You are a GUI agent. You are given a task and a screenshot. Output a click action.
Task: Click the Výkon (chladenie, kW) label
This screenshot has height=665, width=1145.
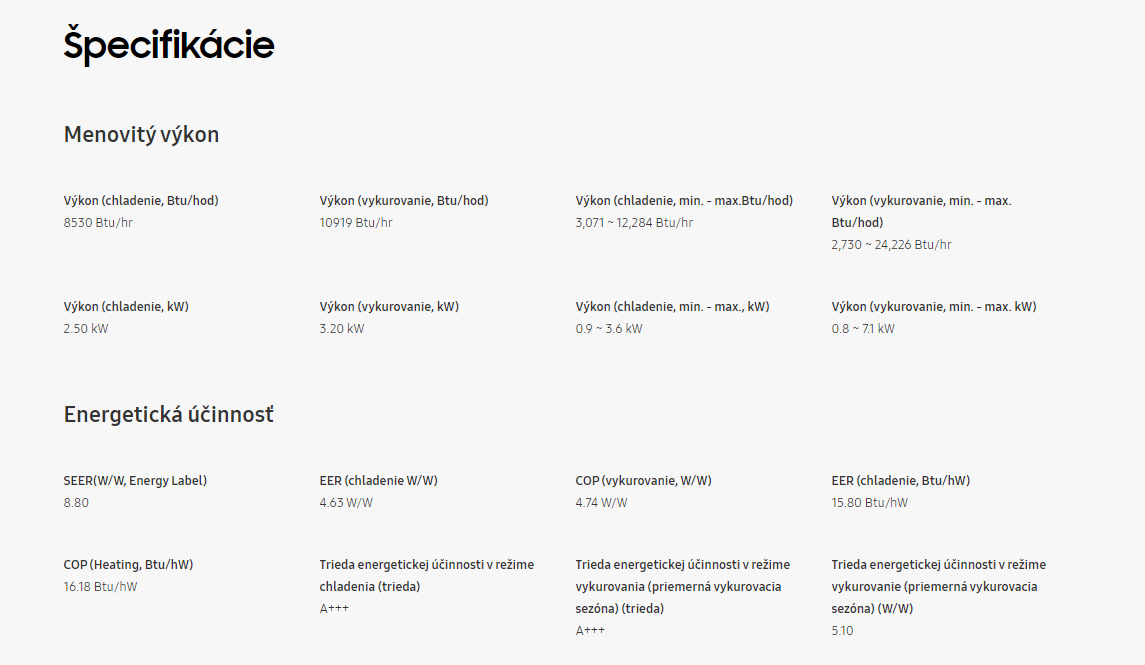coord(126,307)
